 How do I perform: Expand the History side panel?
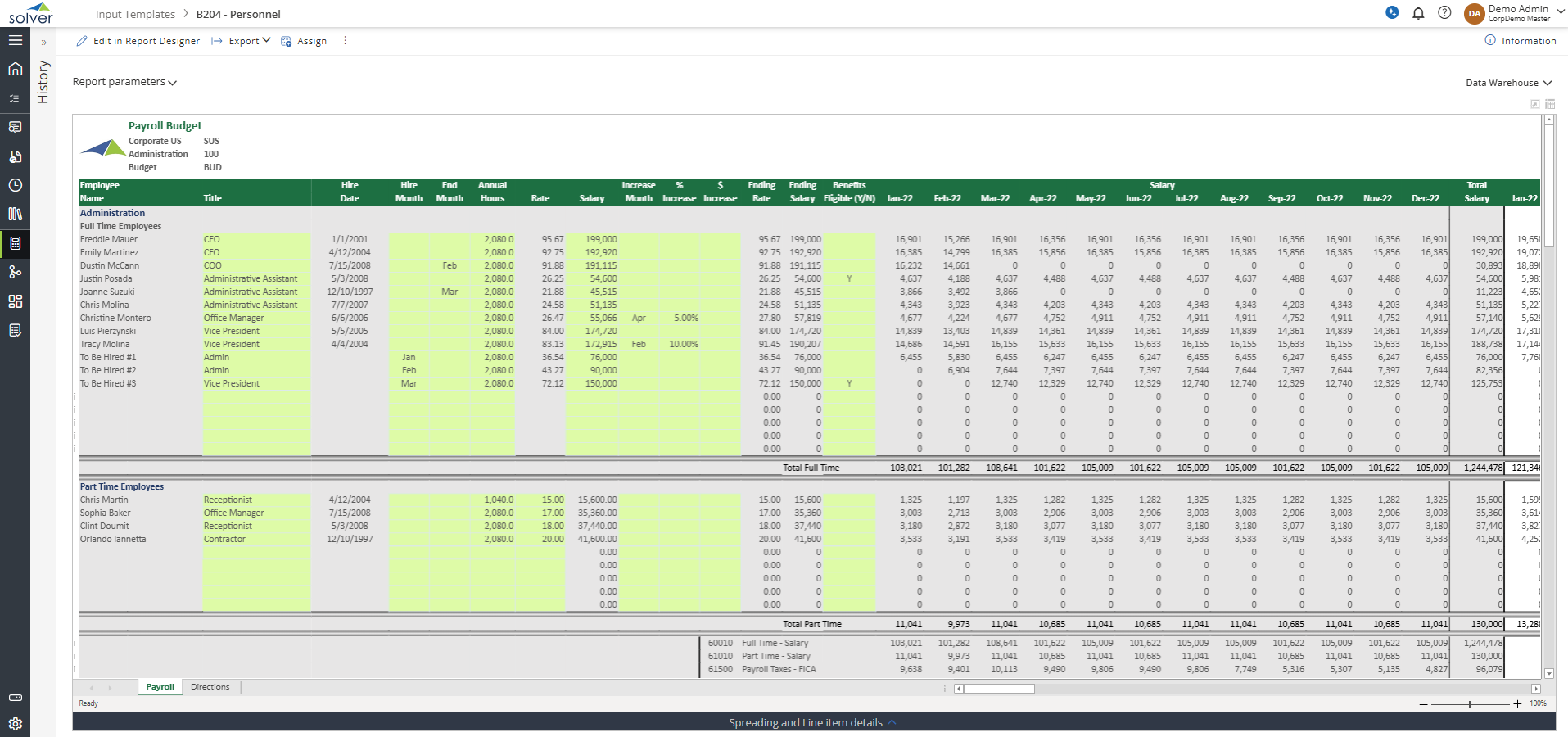coord(43,43)
